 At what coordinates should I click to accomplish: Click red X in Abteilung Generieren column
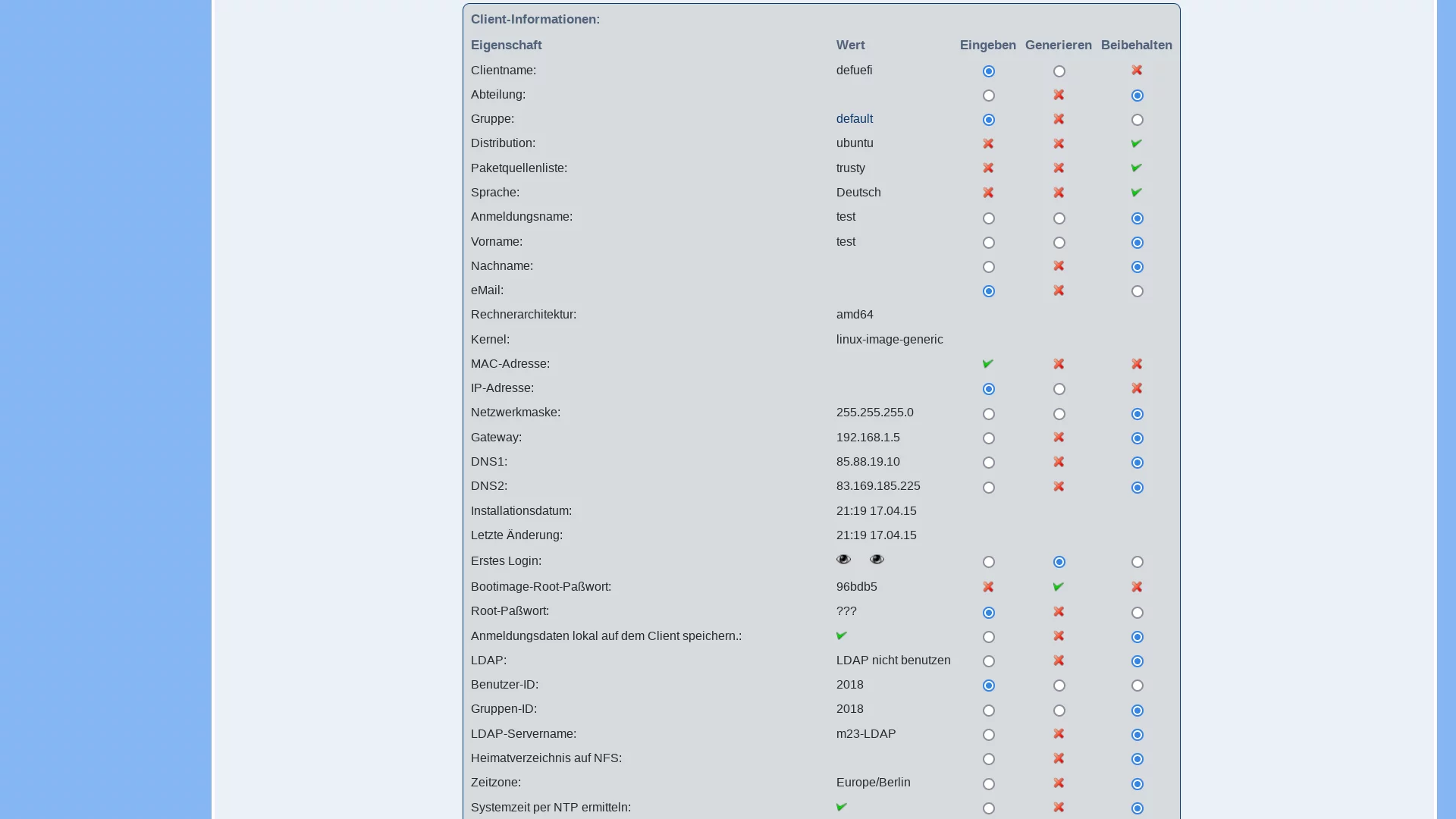pyautogui.click(x=1059, y=95)
